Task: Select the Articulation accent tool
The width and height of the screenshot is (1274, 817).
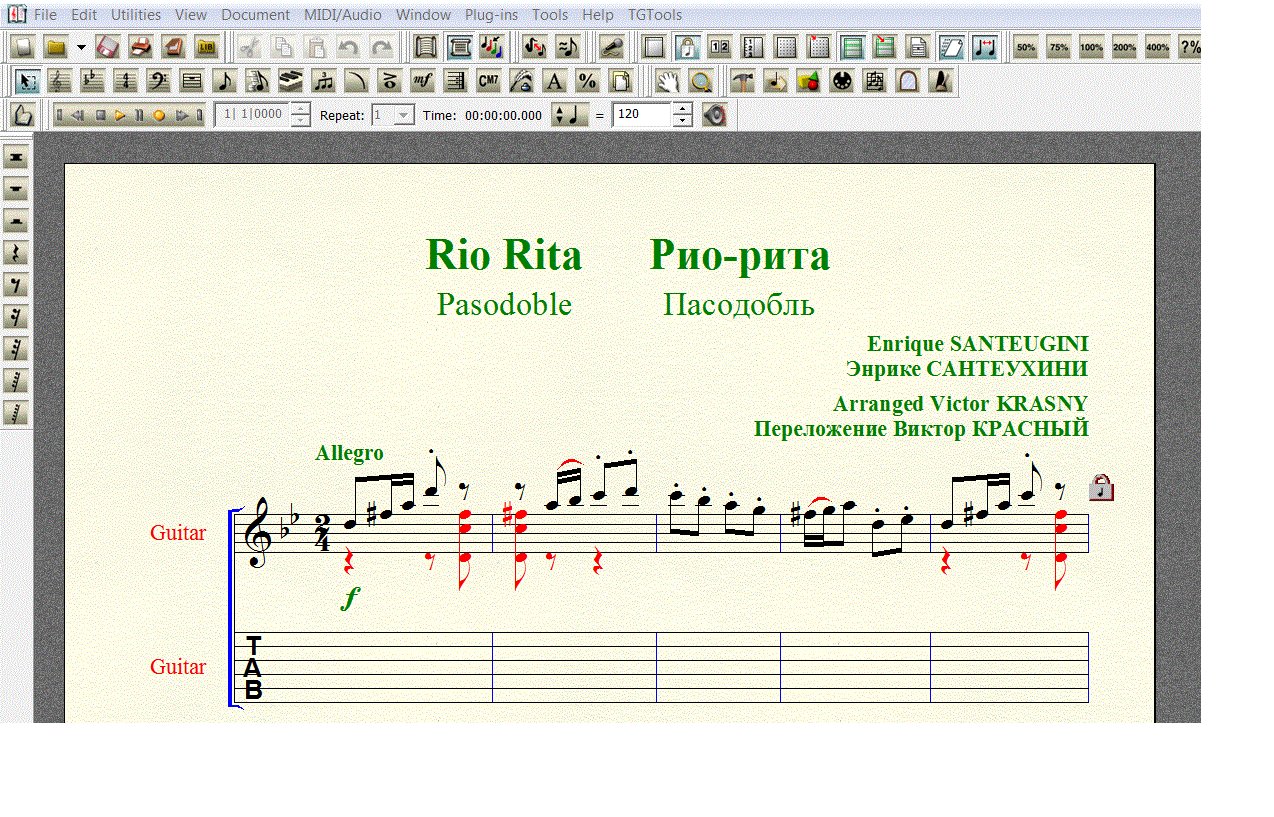Action: click(x=388, y=81)
